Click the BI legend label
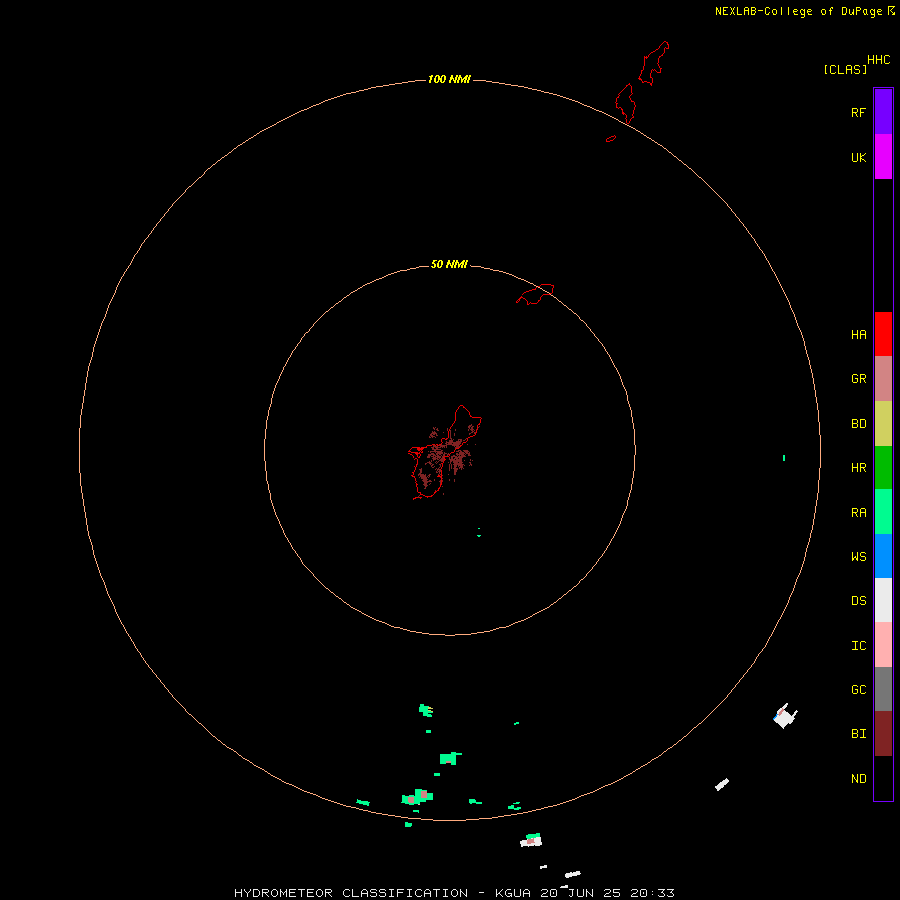This screenshot has height=900, width=900. 858,734
